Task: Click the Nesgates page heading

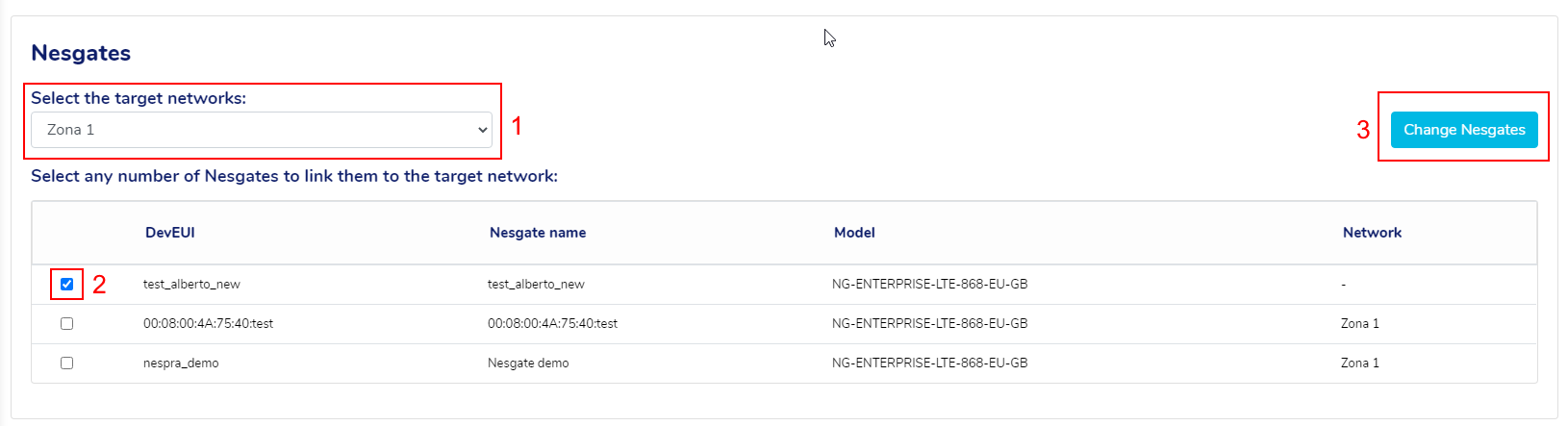Action: [81, 53]
